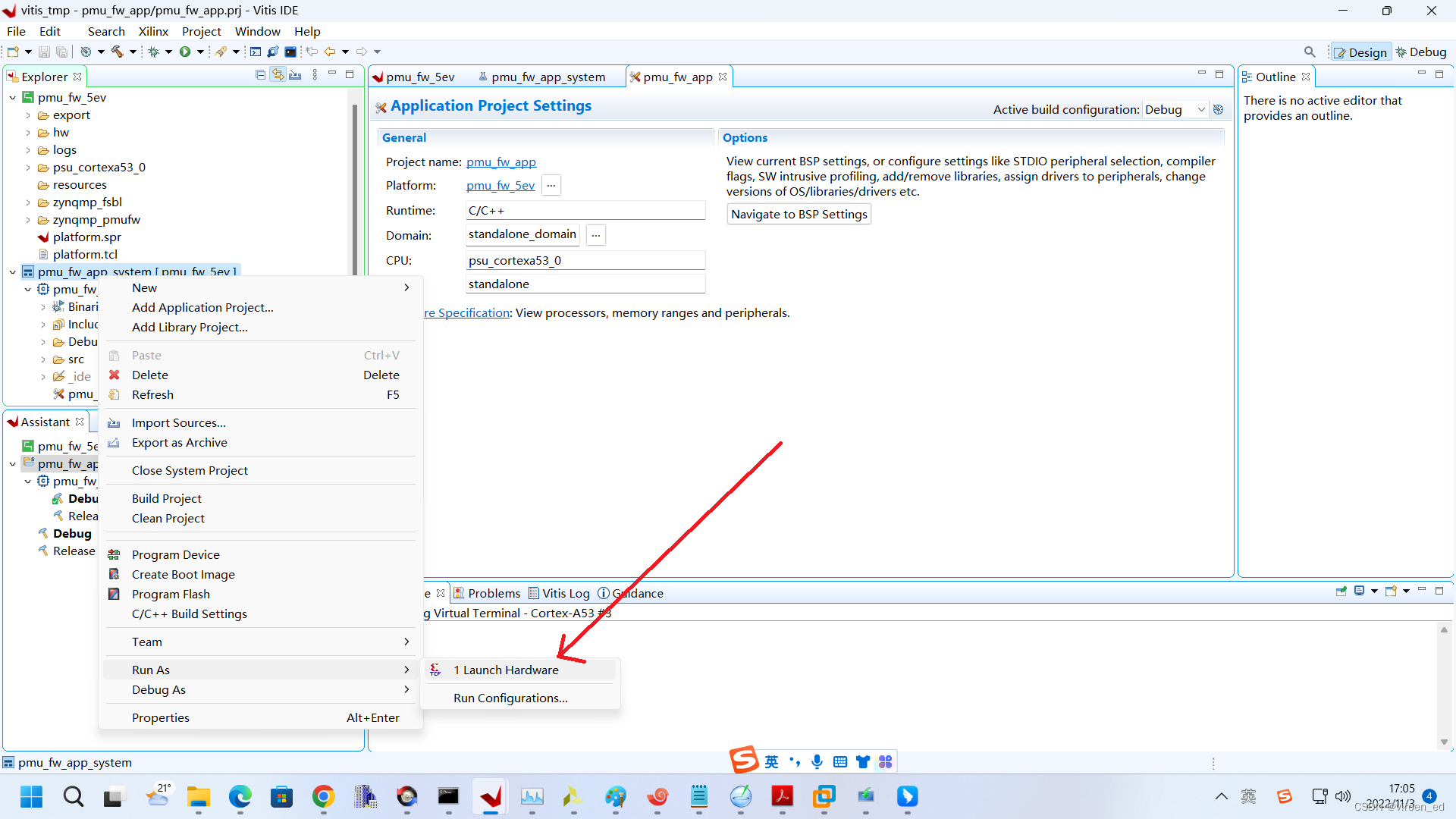The width and height of the screenshot is (1456, 819).
Task: Switch to the Debug perspective
Action: (1421, 52)
